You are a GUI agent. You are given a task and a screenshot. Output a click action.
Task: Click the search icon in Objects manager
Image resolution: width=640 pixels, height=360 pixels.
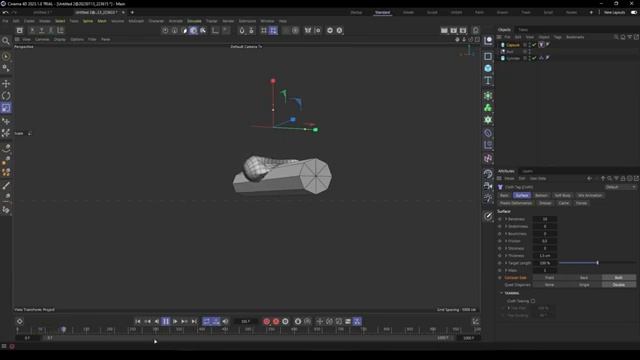tap(616, 37)
